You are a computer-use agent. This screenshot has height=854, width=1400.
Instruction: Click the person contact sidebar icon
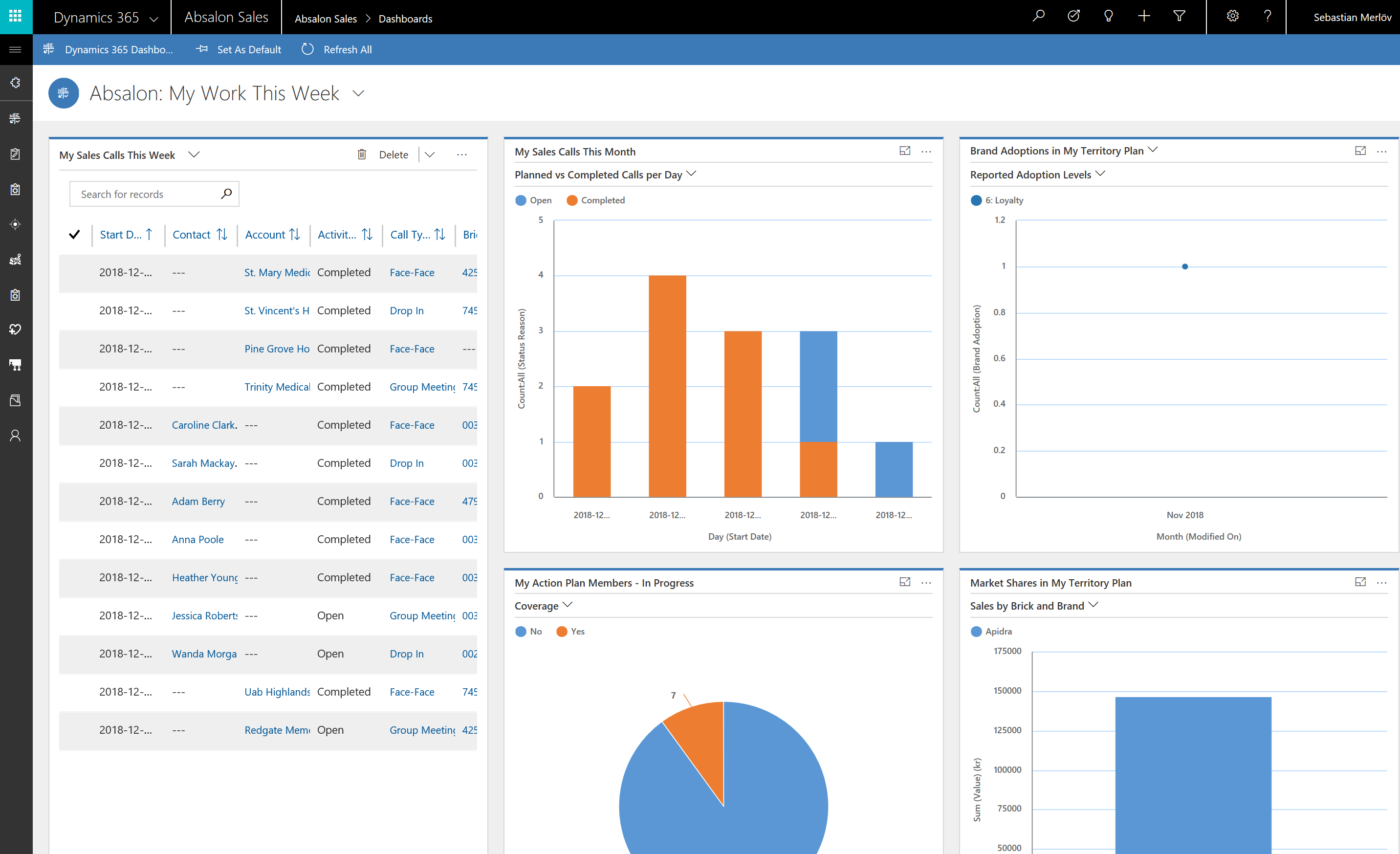pos(16,435)
